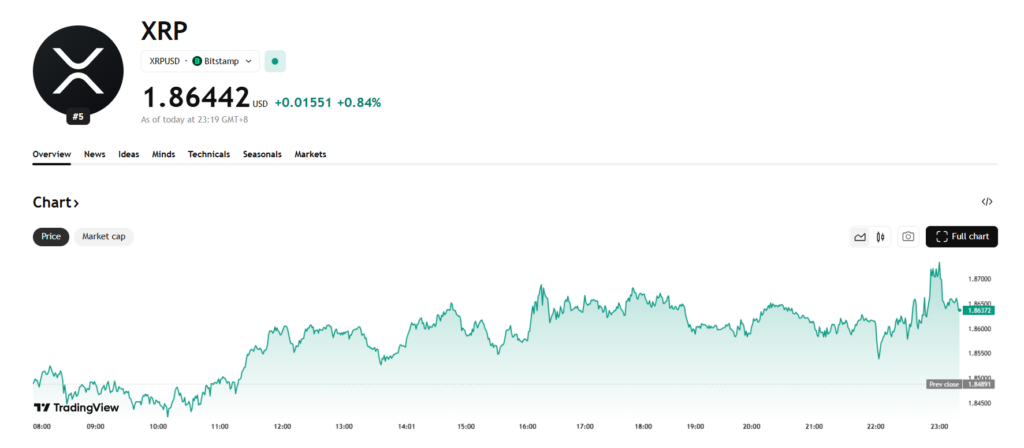Click the current price tag 1.86372 on axis

coord(978,310)
